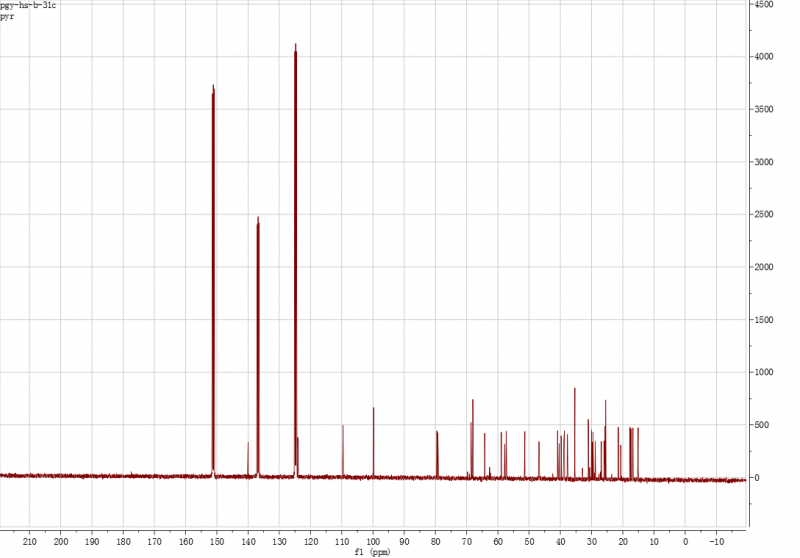Select the 2000 intensity axis label
Viewport: 800px width, 558px height.
764,267
